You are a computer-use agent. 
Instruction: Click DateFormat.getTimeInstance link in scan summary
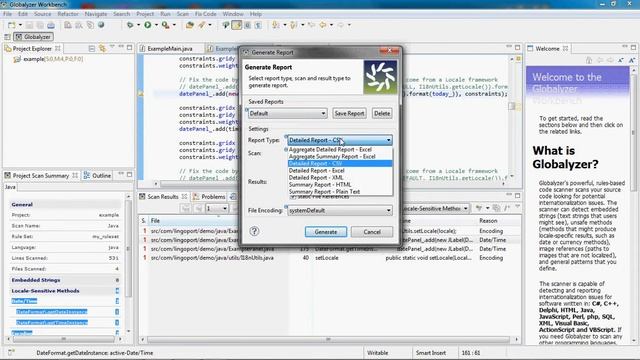pos(52,322)
